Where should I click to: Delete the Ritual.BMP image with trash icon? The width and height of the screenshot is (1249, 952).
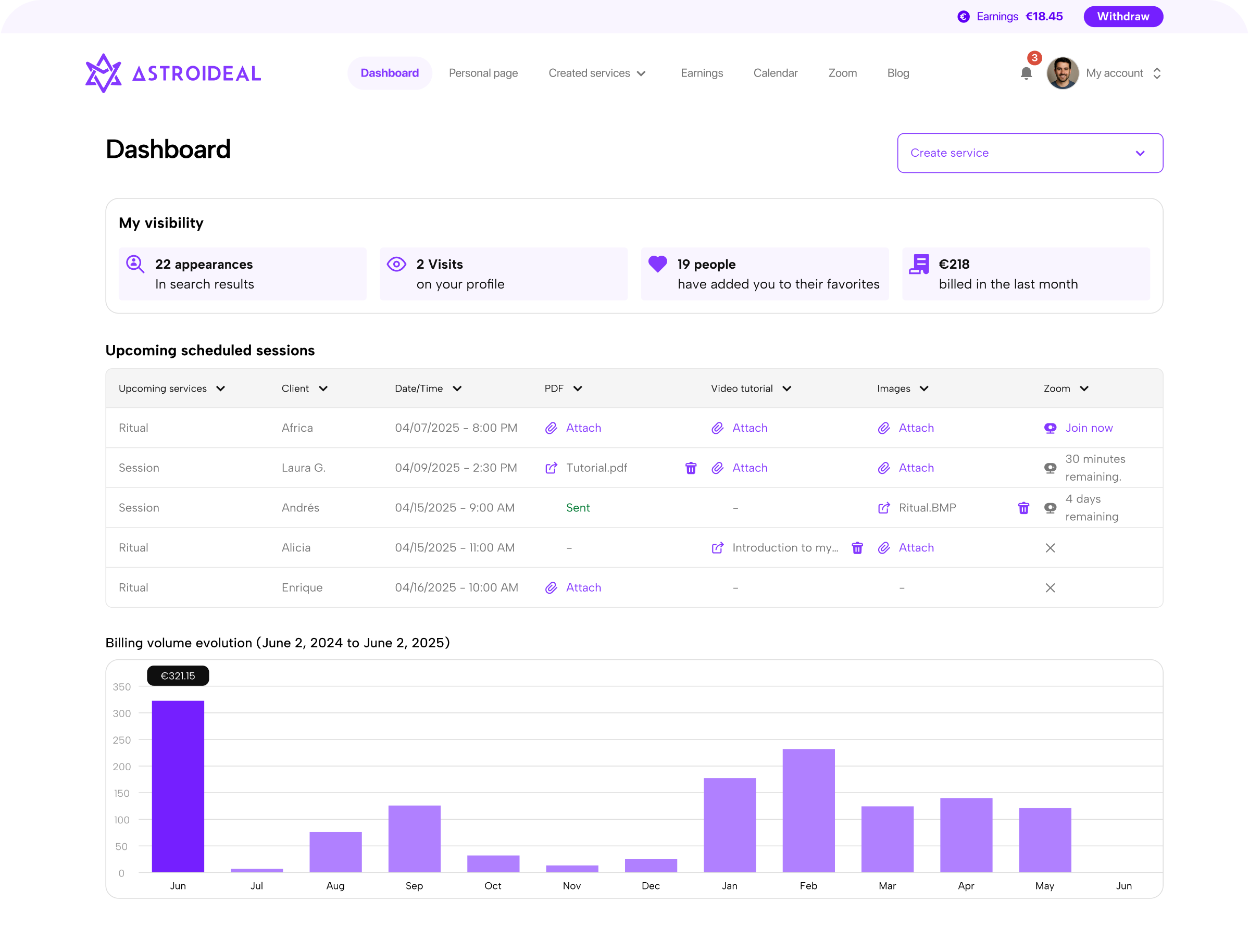pyautogui.click(x=1023, y=508)
